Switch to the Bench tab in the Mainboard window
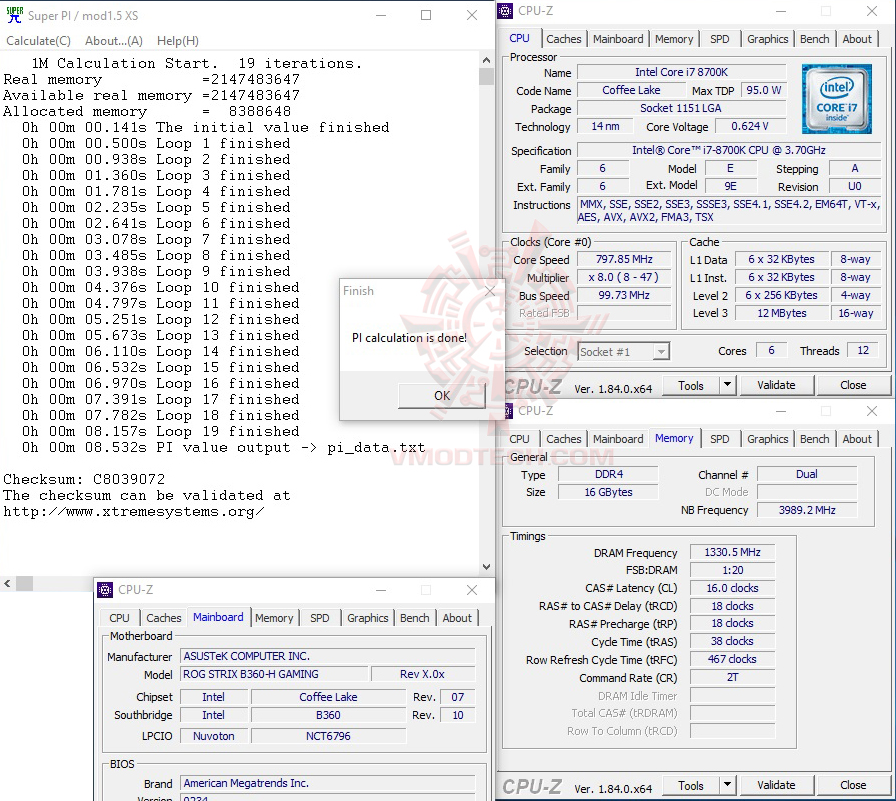 coord(414,618)
